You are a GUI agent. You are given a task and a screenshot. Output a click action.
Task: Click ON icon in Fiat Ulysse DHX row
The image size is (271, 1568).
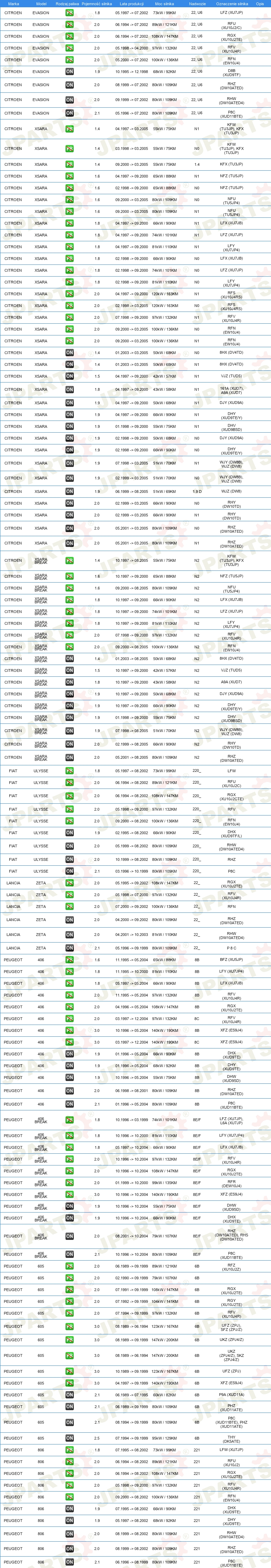pyautogui.click(x=69, y=833)
